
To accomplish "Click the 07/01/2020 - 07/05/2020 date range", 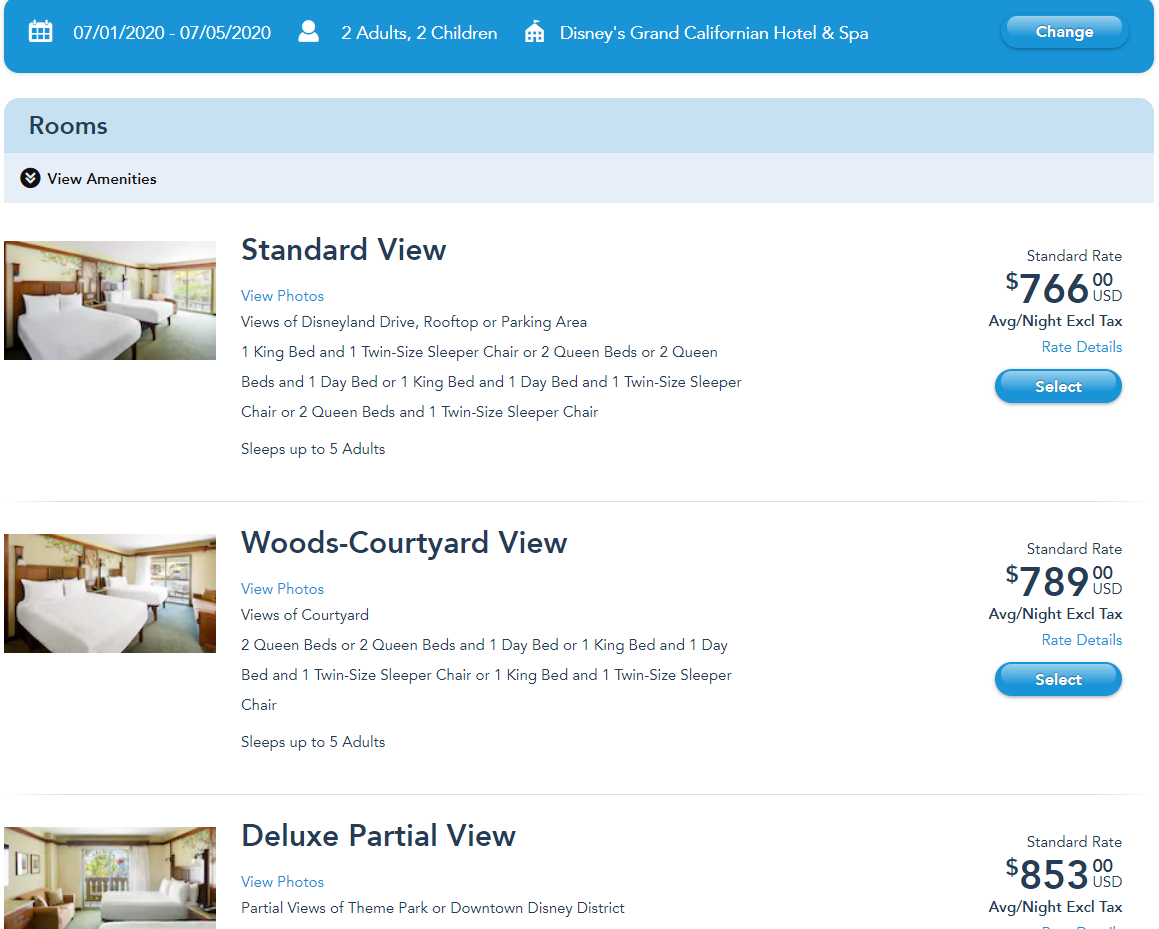I will (x=172, y=33).
